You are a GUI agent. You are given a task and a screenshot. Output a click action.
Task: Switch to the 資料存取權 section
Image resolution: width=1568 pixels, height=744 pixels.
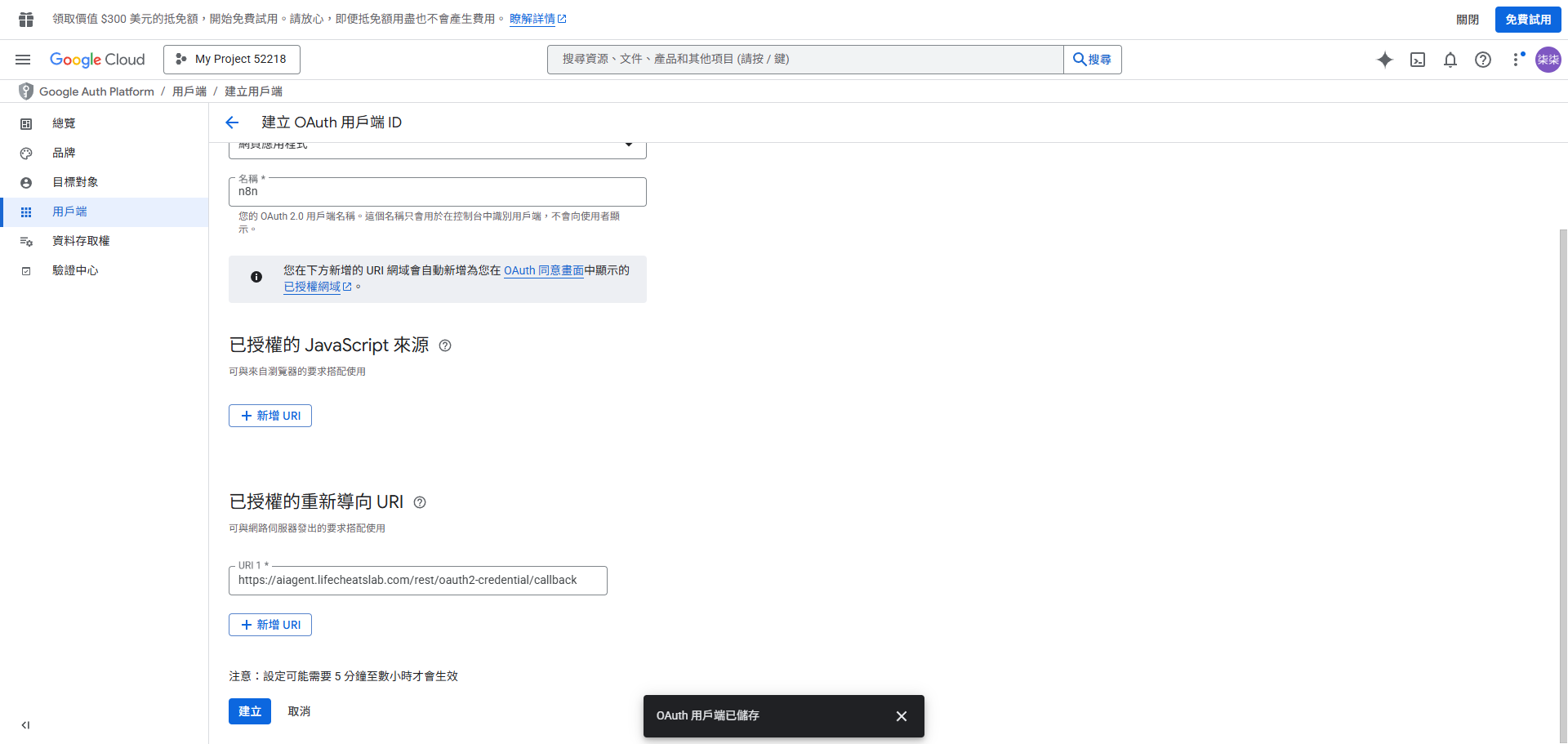coord(81,240)
